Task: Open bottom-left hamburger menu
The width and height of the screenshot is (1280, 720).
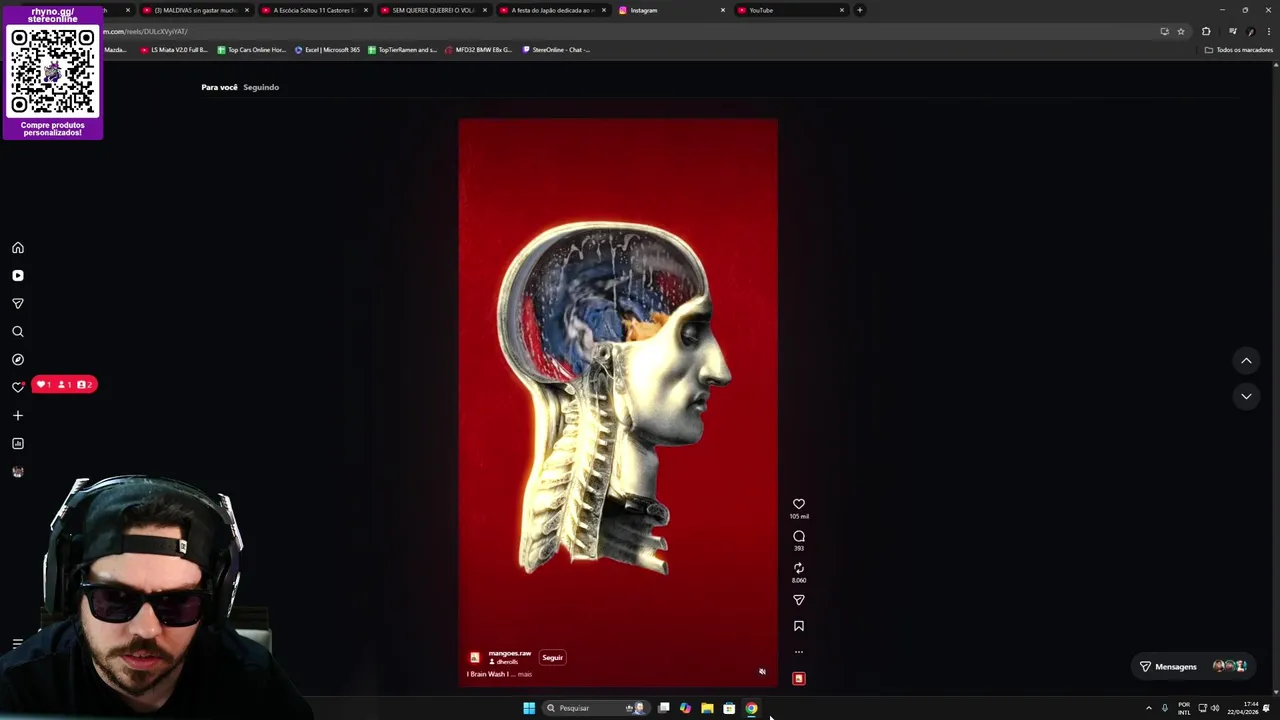Action: pyautogui.click(x=17, y=644)
